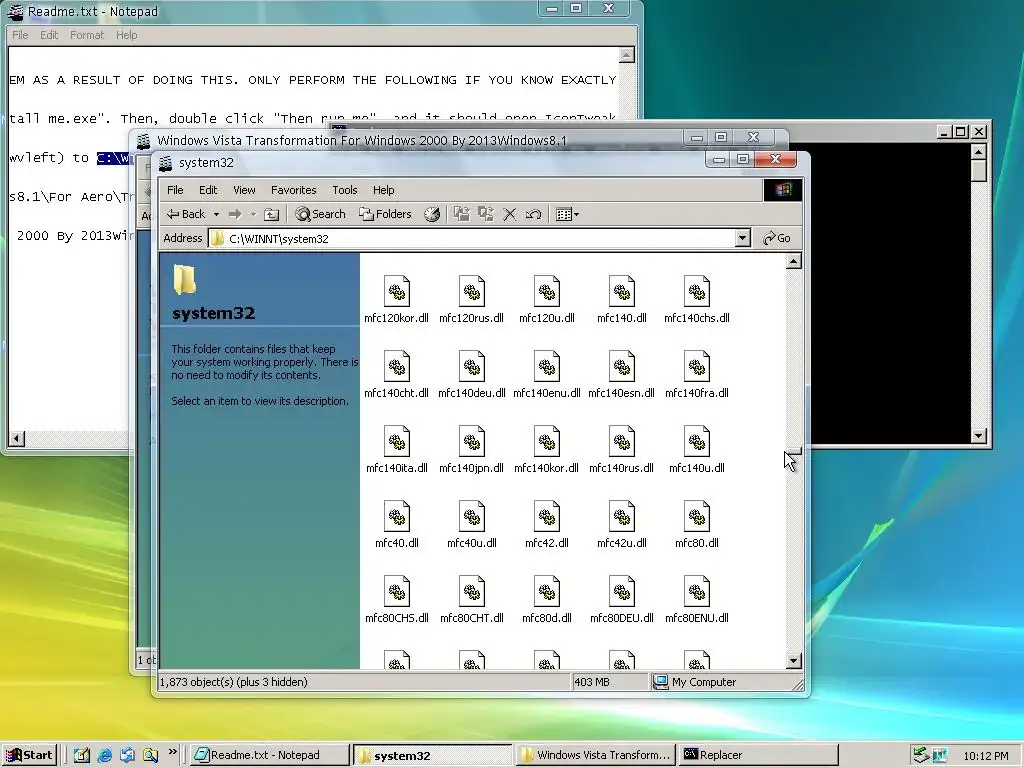Open the Start menu
Image resolution: width=1024 pixels, height=768 pixels.
[29, 755]
